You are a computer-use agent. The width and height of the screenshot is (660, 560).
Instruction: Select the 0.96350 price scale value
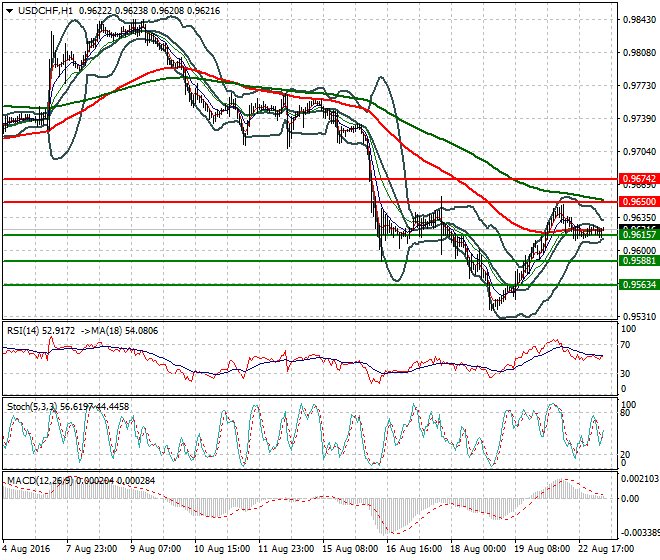pyautogui.click(x=639, y=218)
